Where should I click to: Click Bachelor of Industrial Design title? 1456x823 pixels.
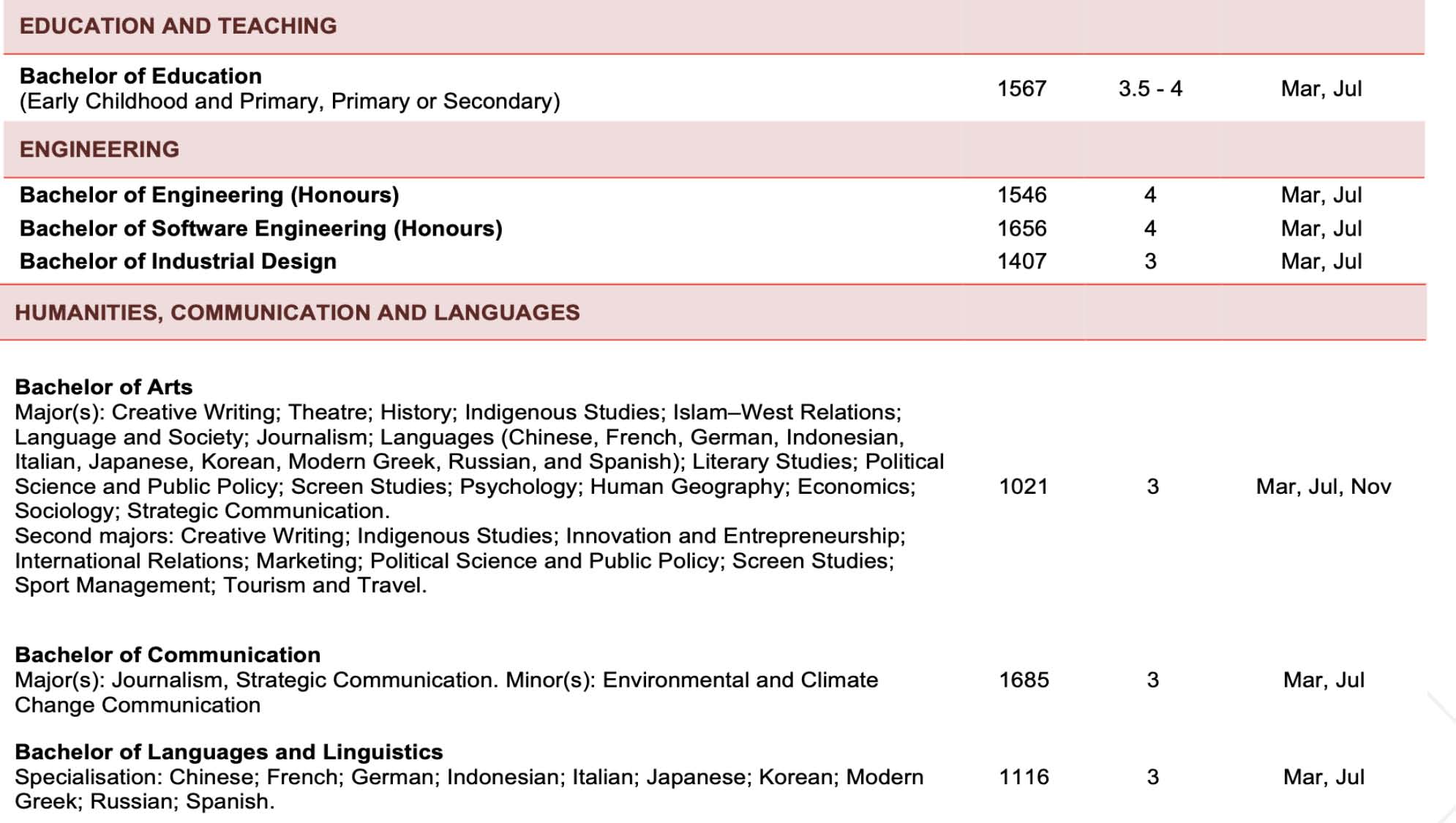click(x=178, y=261)
